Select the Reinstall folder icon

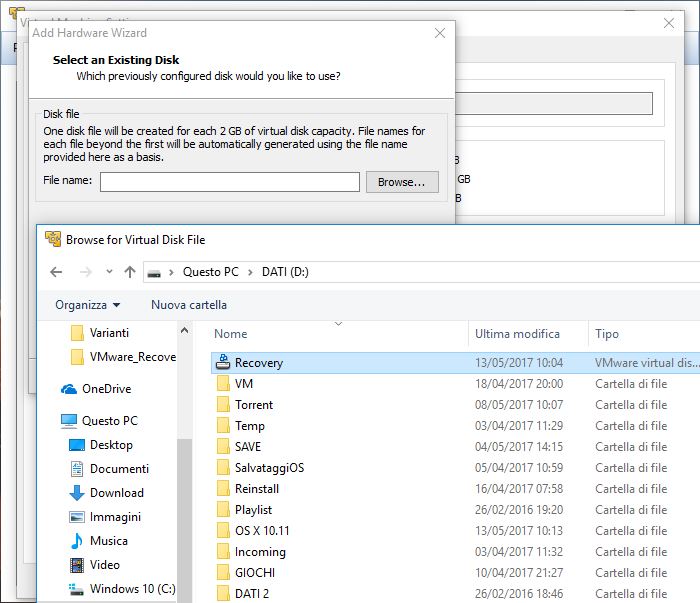(223, 488)
